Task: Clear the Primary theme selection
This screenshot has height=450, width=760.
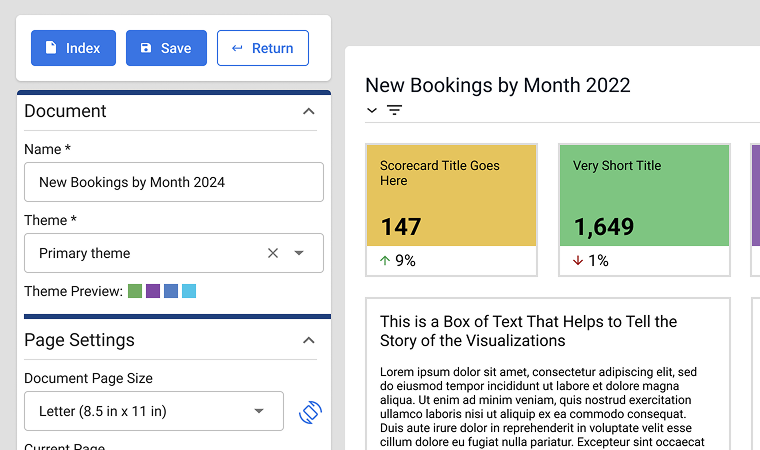Action: tap(273, 253)
